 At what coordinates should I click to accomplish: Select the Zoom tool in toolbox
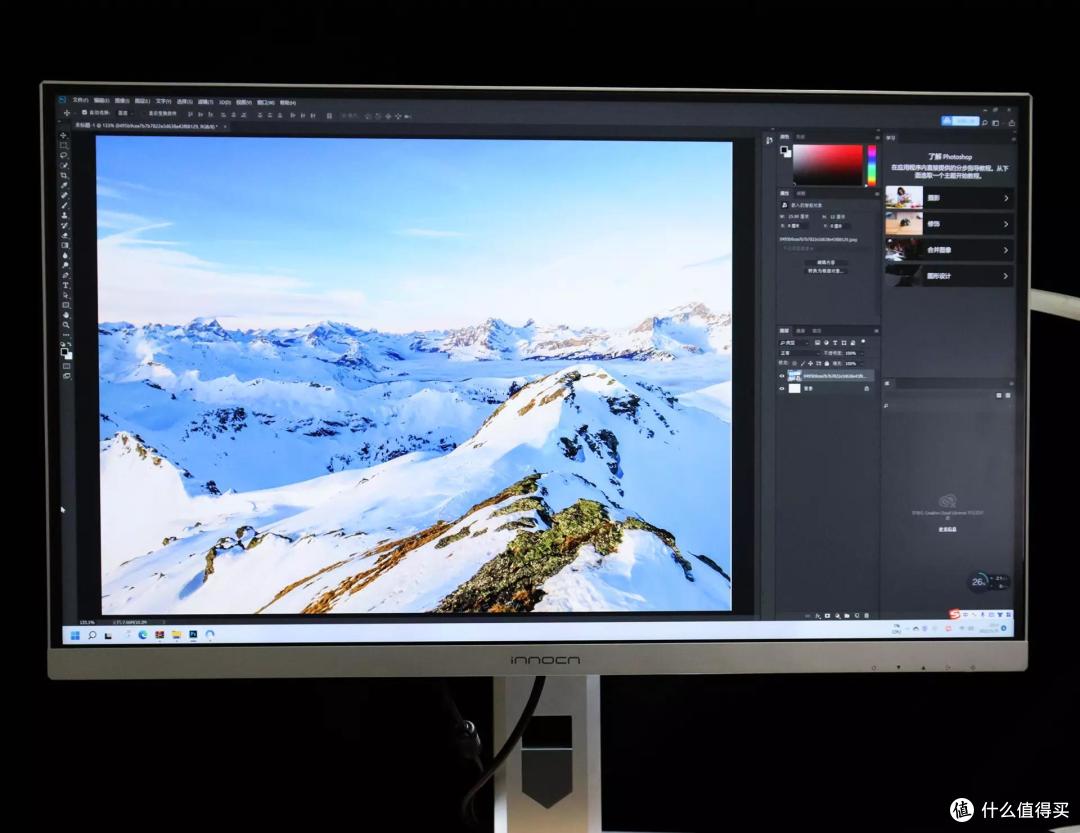point(64,325)
